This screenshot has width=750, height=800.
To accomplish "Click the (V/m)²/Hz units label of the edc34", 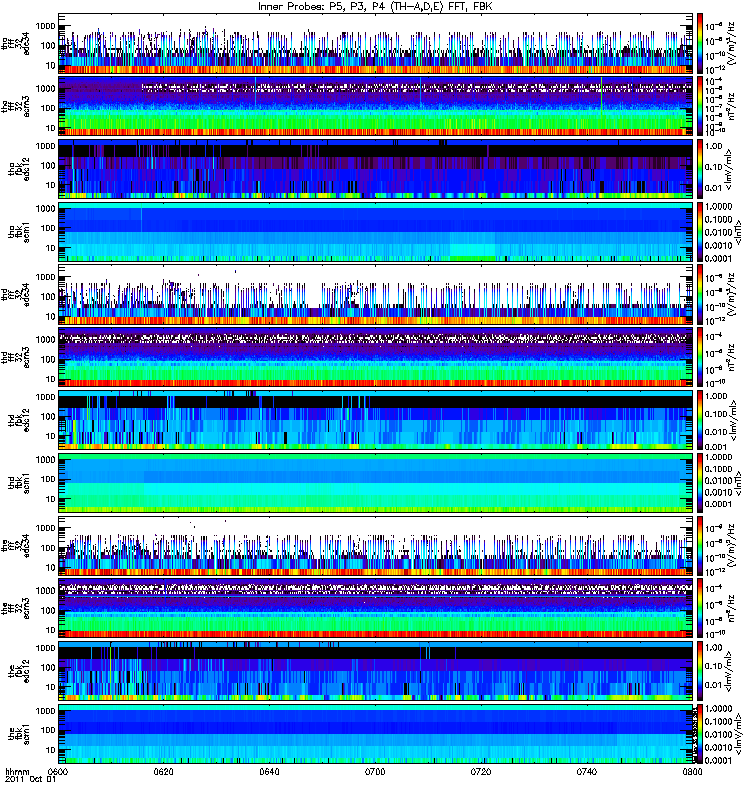I will point(733,546).
